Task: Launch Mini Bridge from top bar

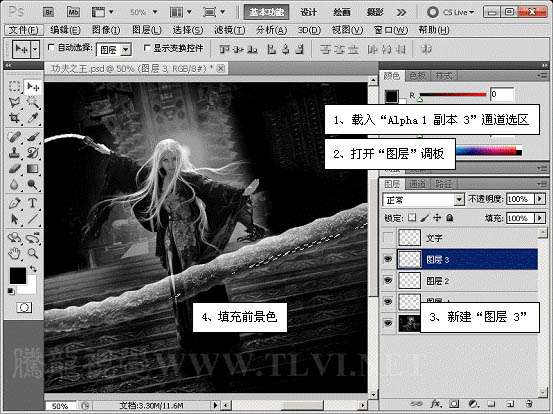Action: coord(73,12)
